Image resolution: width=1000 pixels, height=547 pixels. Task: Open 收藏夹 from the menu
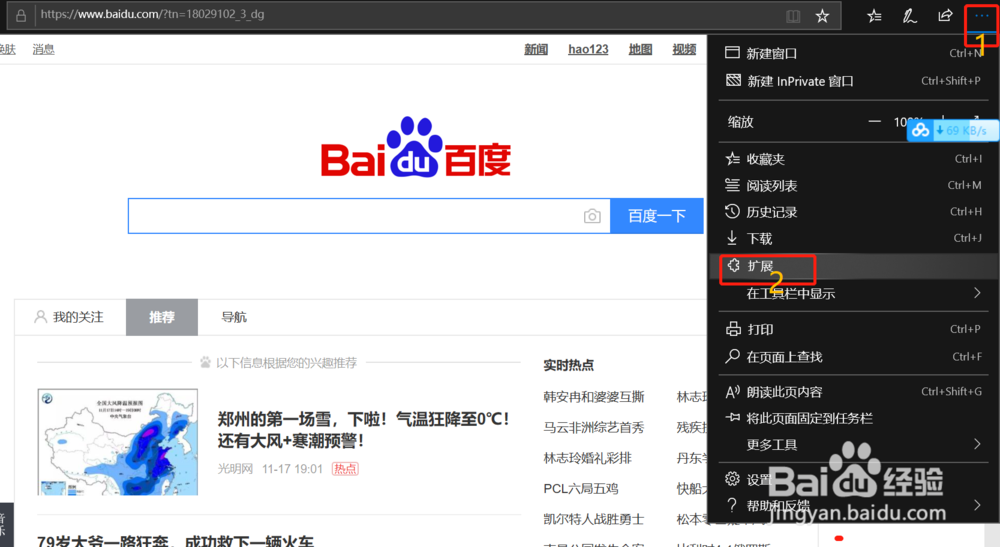point(855,159)
